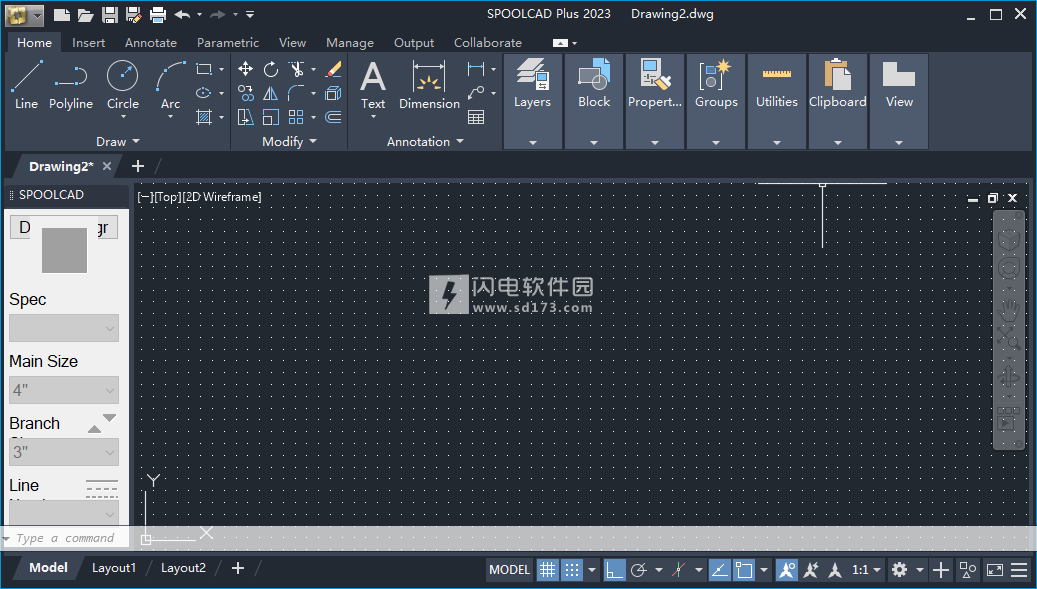Open the Utilities panel button
The image size is (1037, 589).
point(776,102)
